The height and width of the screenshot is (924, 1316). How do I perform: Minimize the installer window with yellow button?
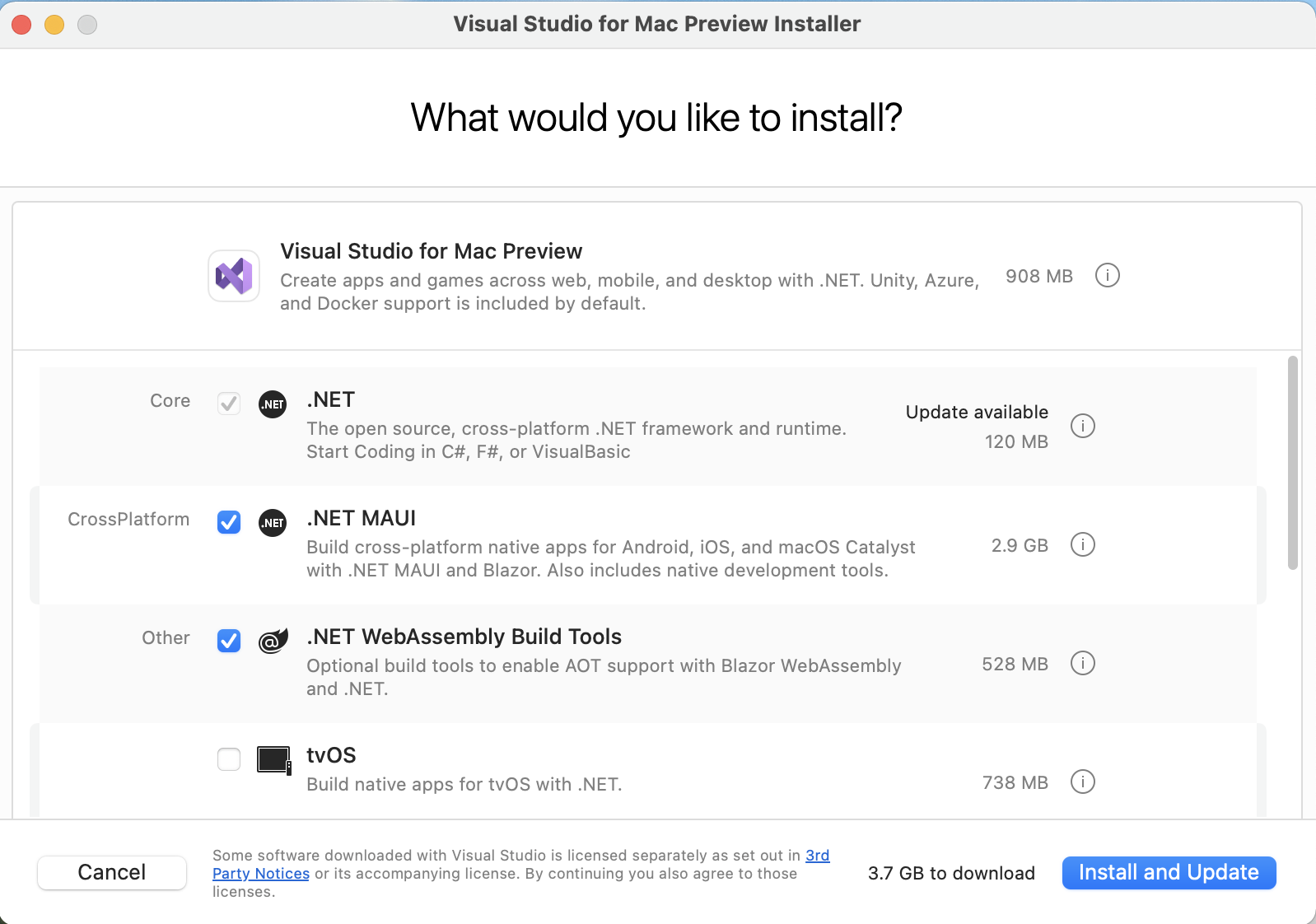pos(54,25)
